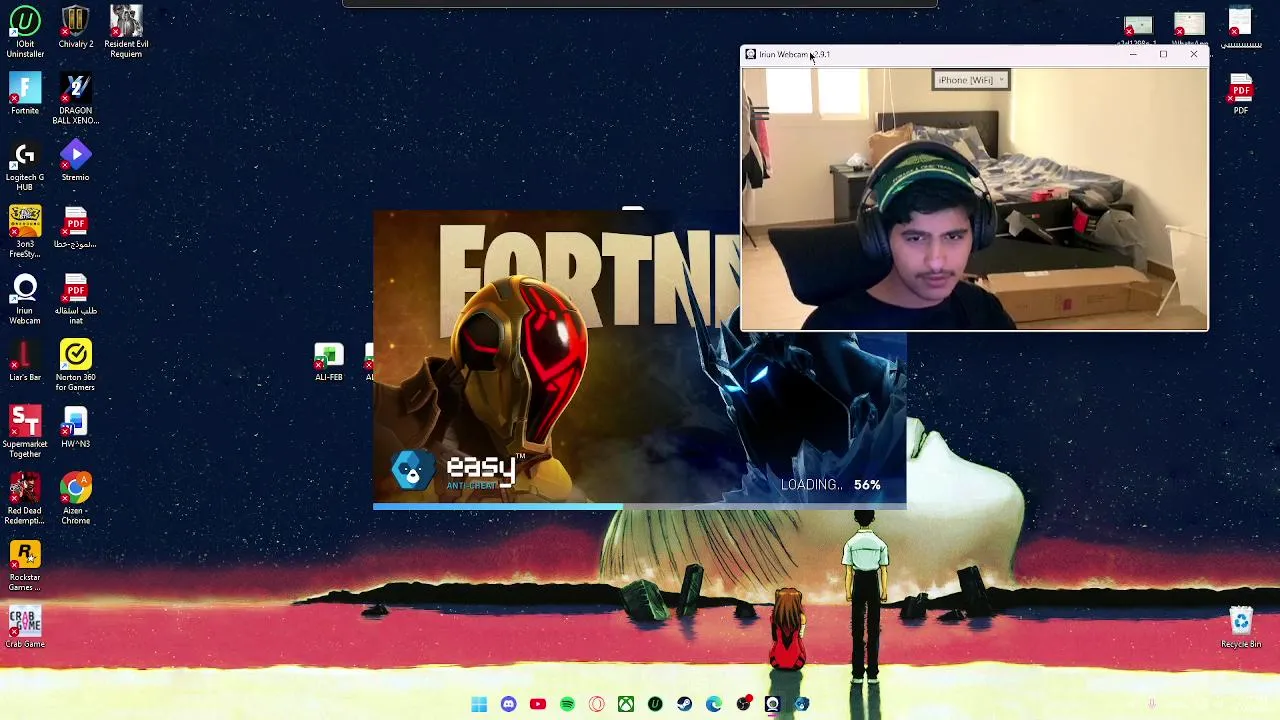1280x720 pixels.
Task: Launch Opera browser from the taskbar
Action: click(596, 704)
